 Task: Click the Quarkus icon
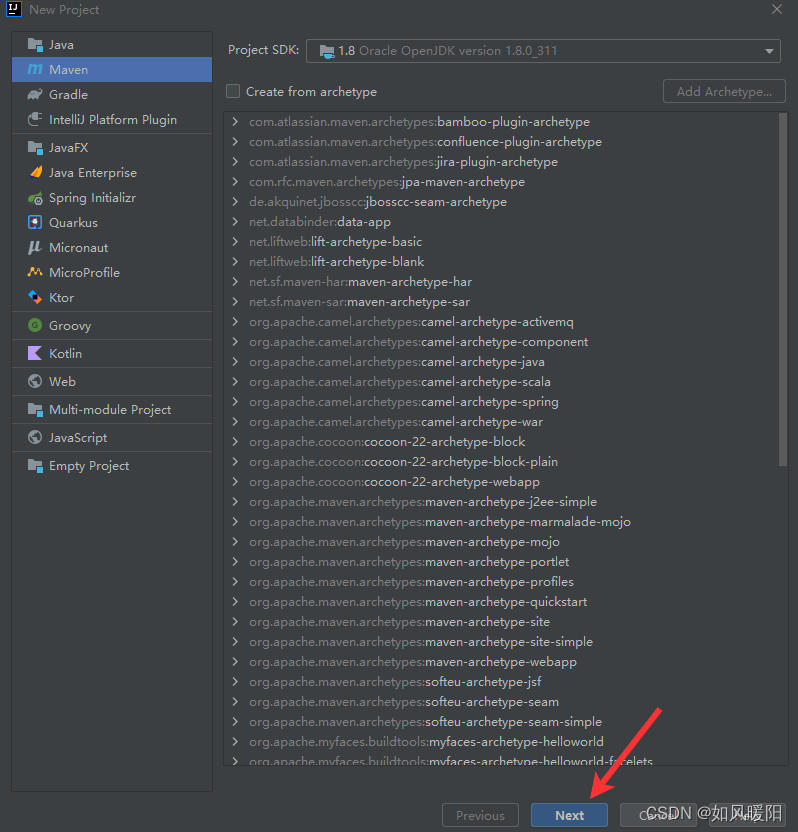point(35,222)
